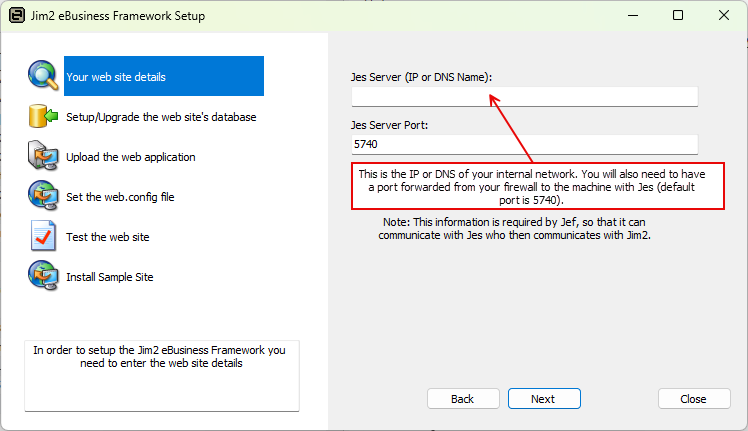
Task: Minimize the setup window
Action: (632, 16)
